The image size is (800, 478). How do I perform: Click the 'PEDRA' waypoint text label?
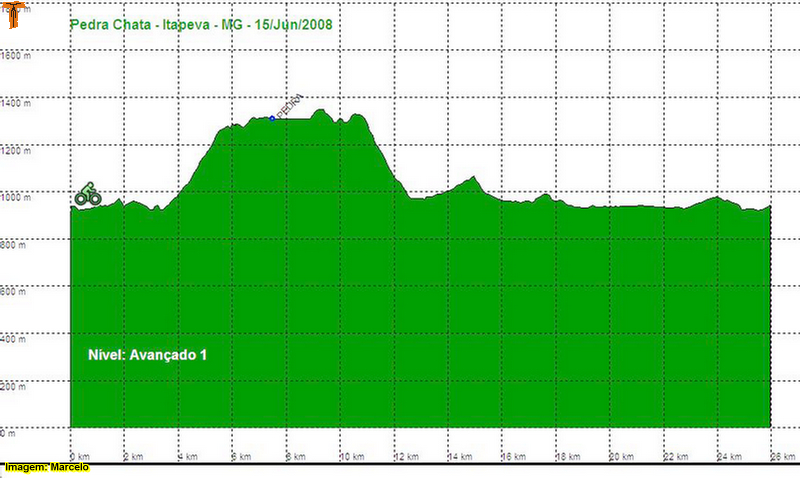pyautogui.click(x=289, y=106)
